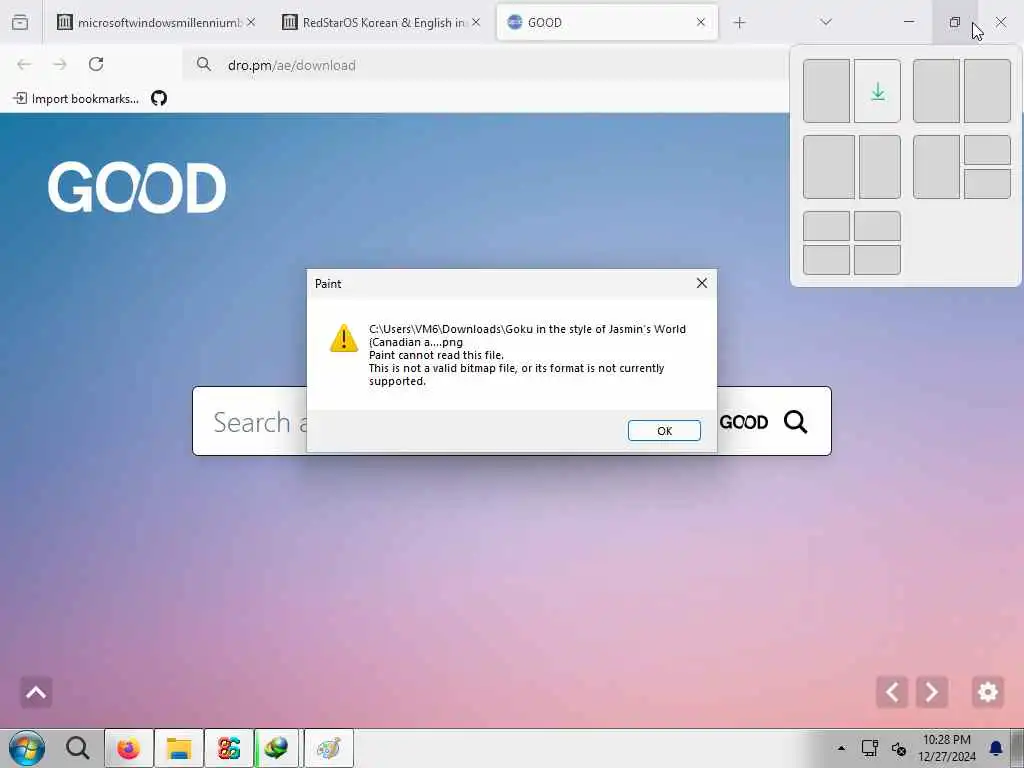This screenshot has height=768, width=1024.
Task: Click the search magnifier on GOOD search box
Action: click(795, 422)
